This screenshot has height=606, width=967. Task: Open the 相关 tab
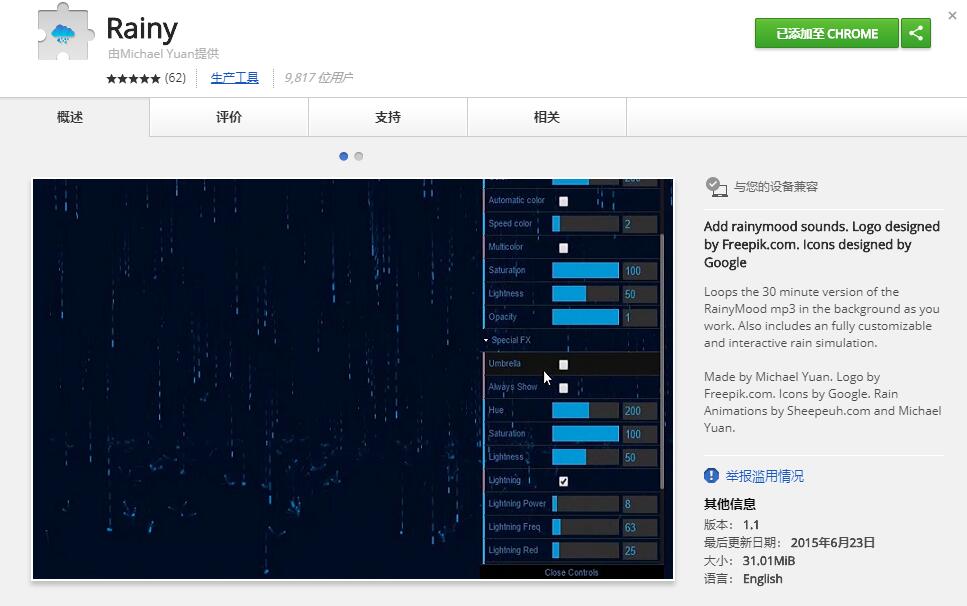click(x=545, y=116)
